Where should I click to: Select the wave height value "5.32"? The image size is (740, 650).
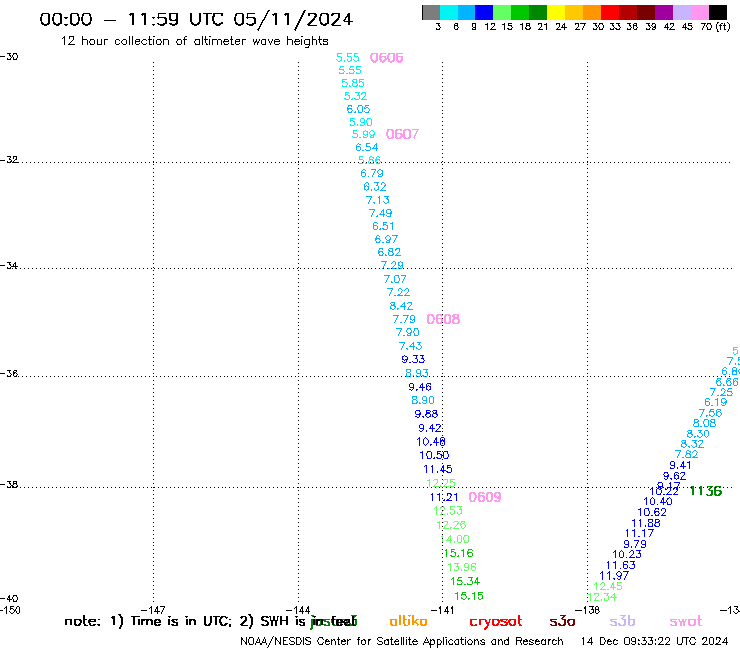click(x=355, y=96)
